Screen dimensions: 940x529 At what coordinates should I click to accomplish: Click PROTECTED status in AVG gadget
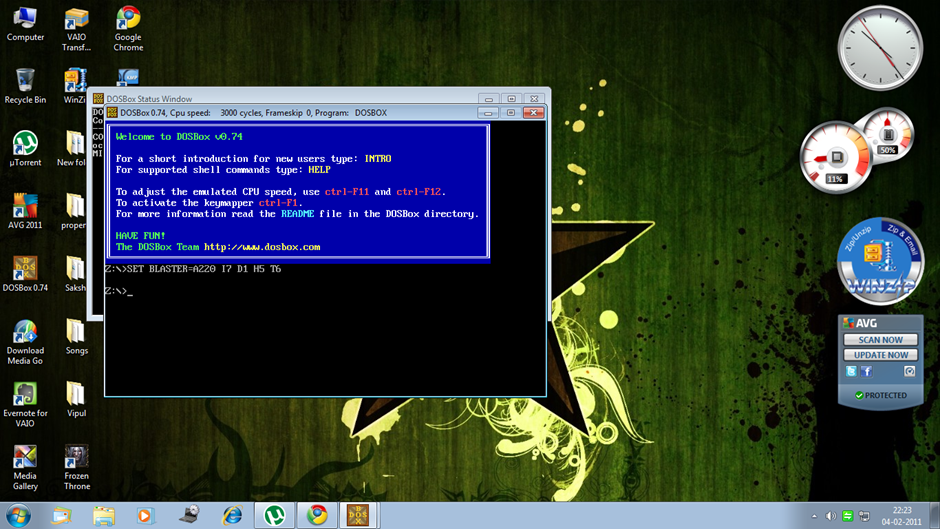click(x=881, y=395)
